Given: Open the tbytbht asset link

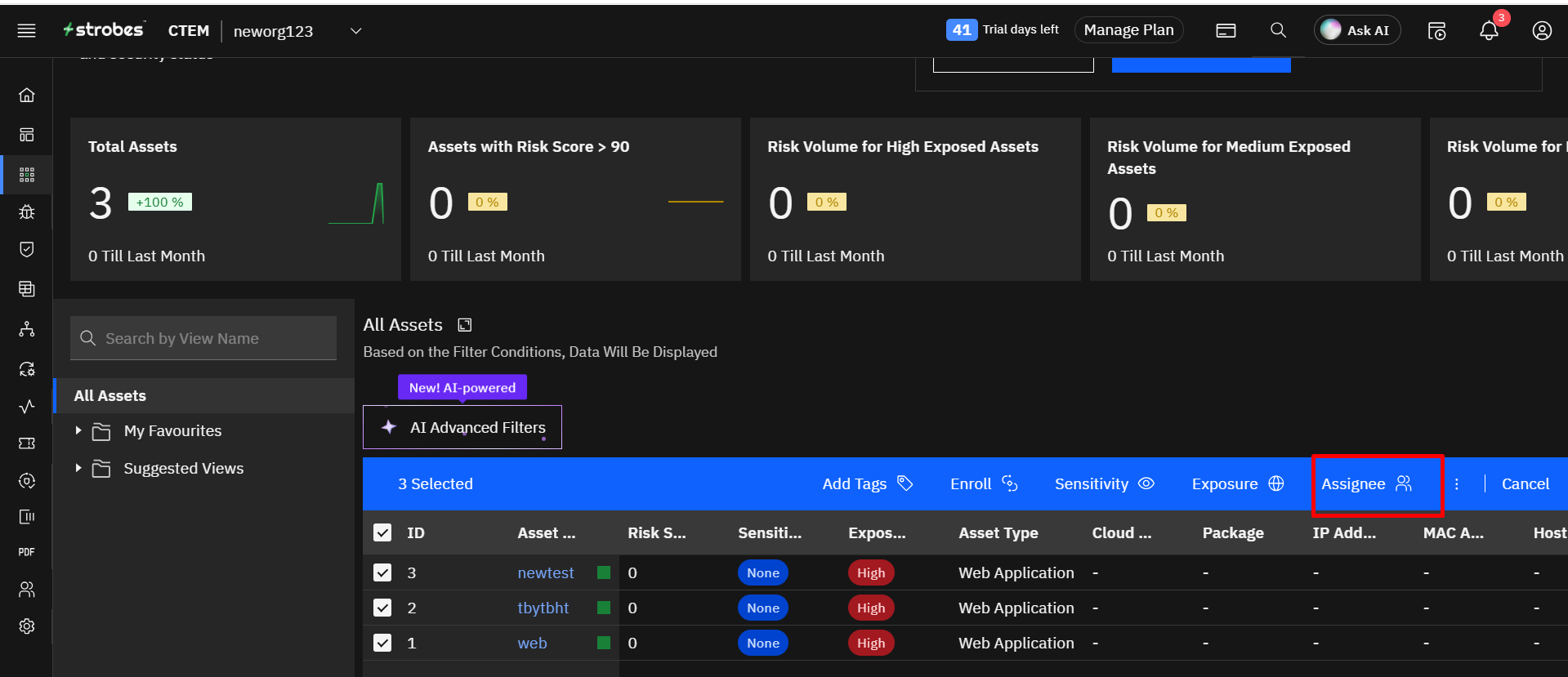Looking at the screenshot, I should tap(543, 608).
